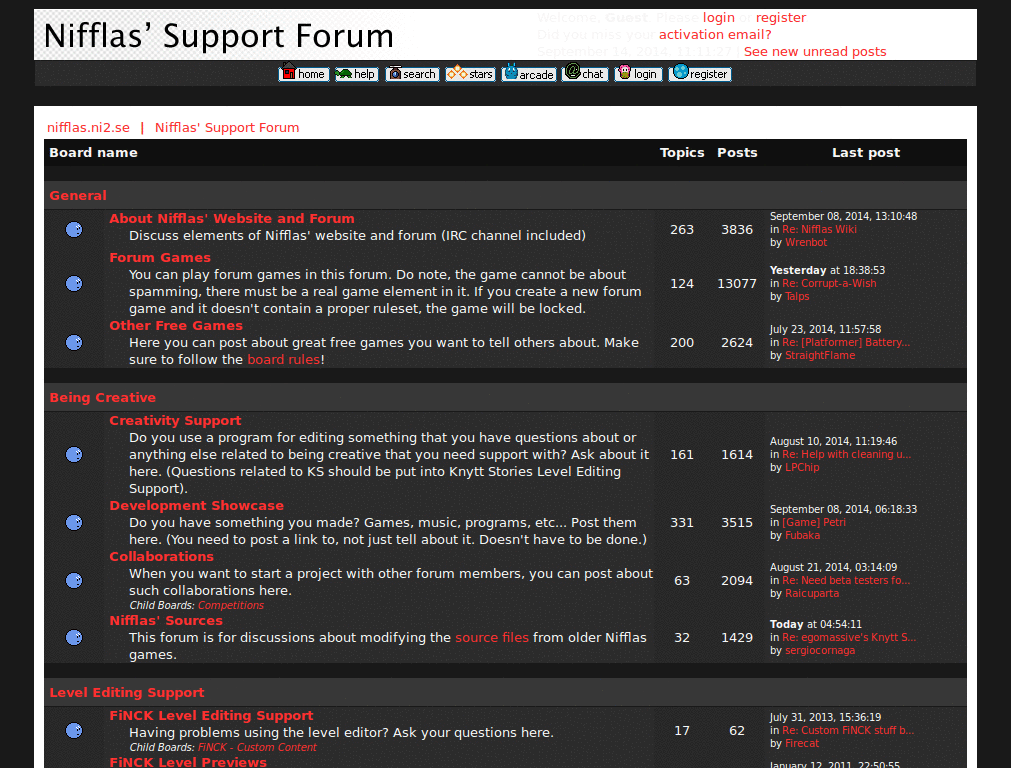This screenshot has width=1024, height=768.
Task: View Fubaka's profile
Action: tap(803, 536)
